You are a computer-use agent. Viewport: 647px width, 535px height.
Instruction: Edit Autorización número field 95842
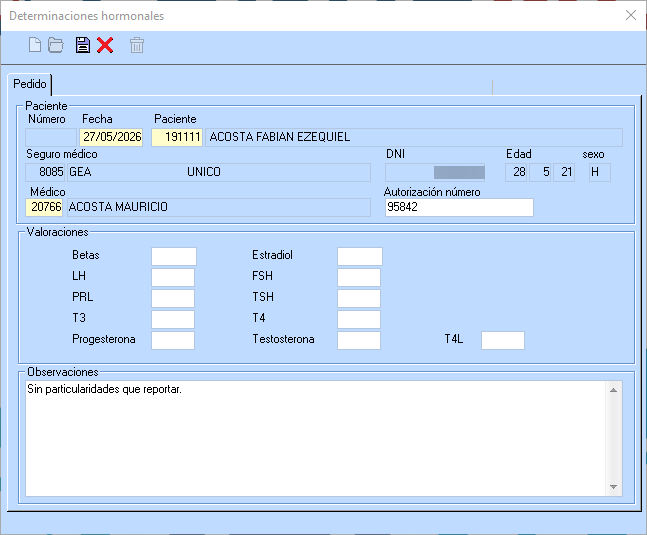[x=459, y=207]
